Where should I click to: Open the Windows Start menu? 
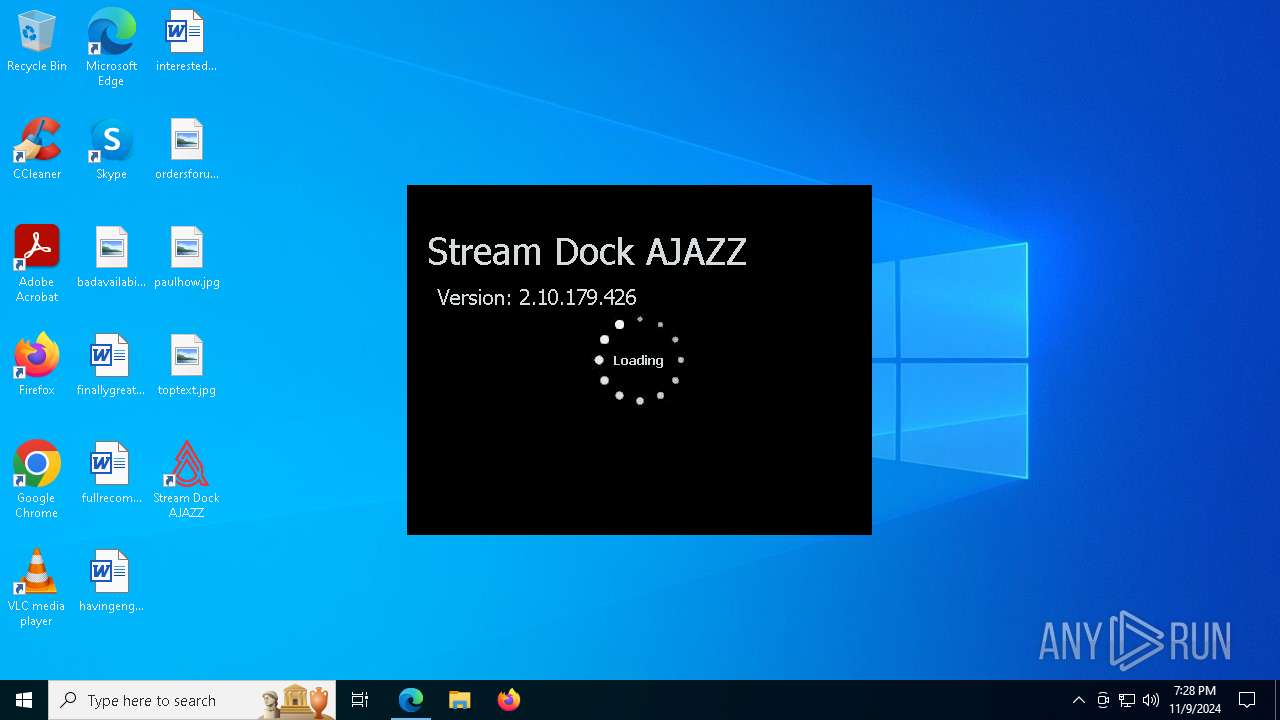(x=24, y=700)
